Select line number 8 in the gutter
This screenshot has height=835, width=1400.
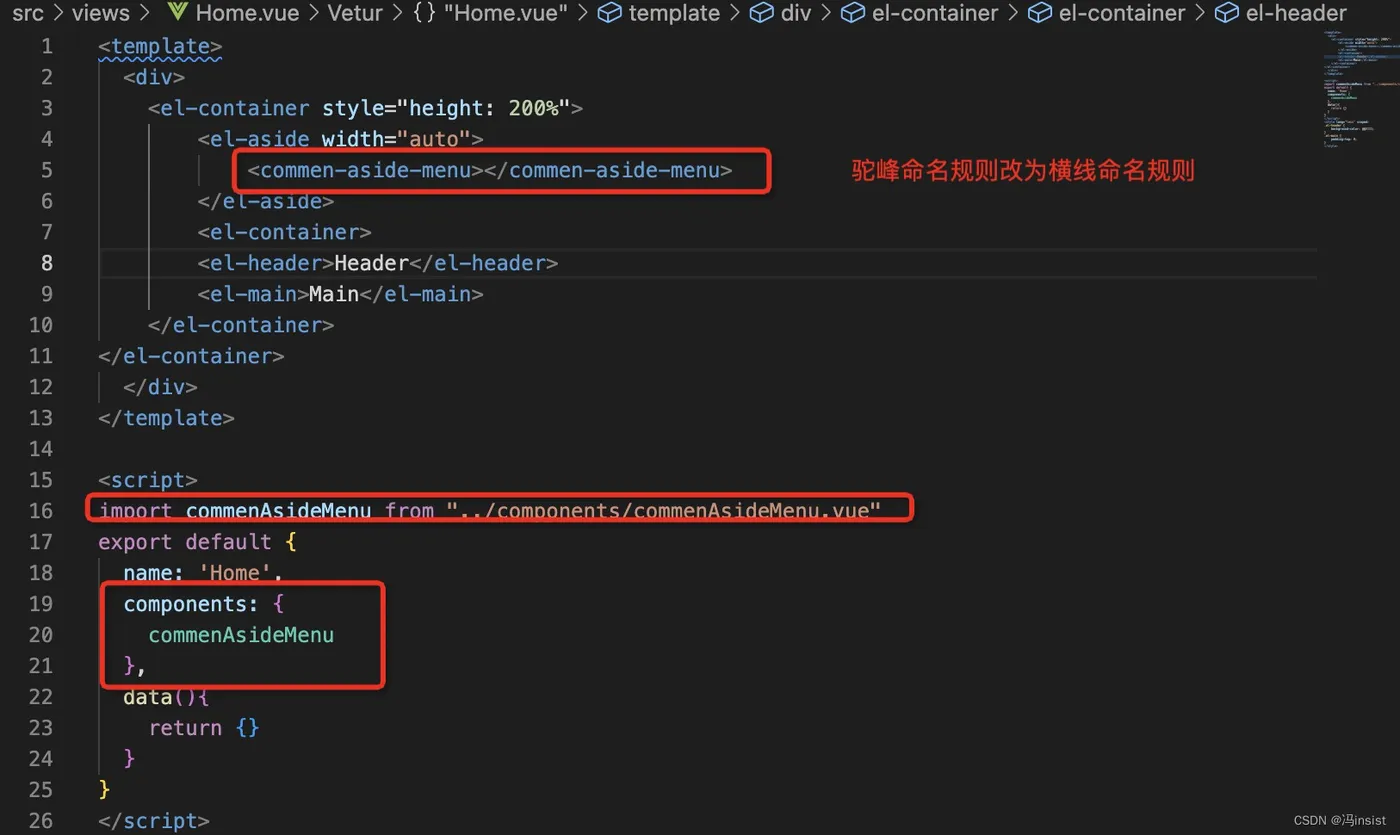pos(47,263)
